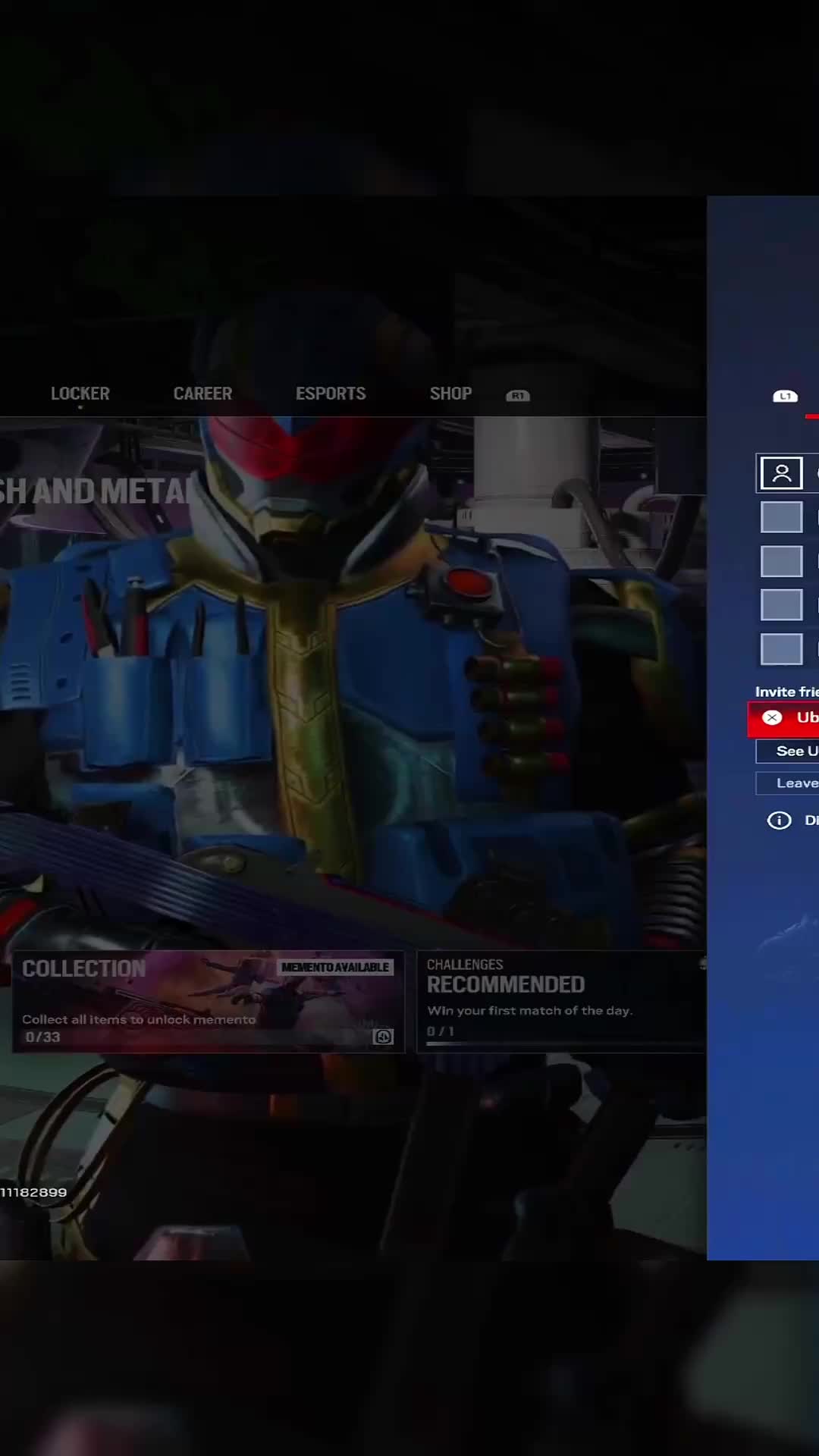This screenshot has width=819, height=1456.
Task: Click the 0/33 collection counter
Action: 42,1037
